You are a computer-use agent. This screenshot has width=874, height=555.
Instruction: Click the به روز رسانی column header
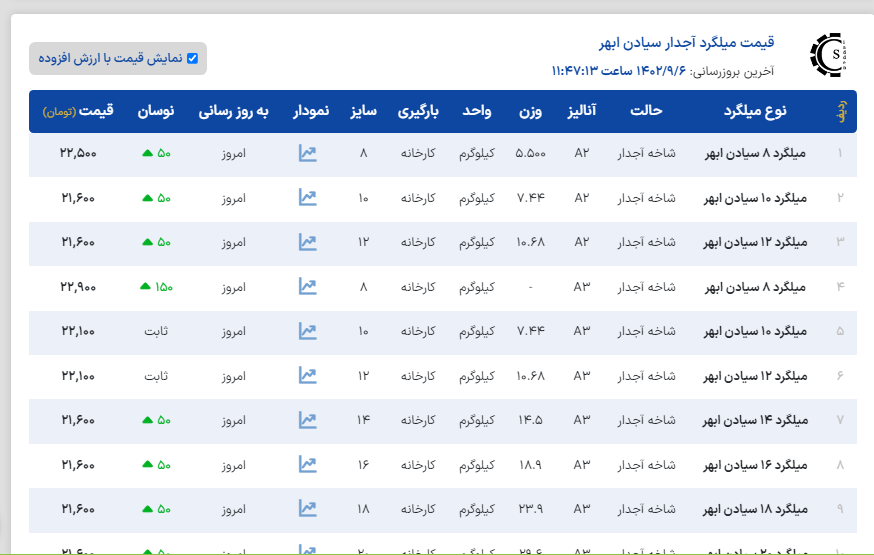(233, 111)
